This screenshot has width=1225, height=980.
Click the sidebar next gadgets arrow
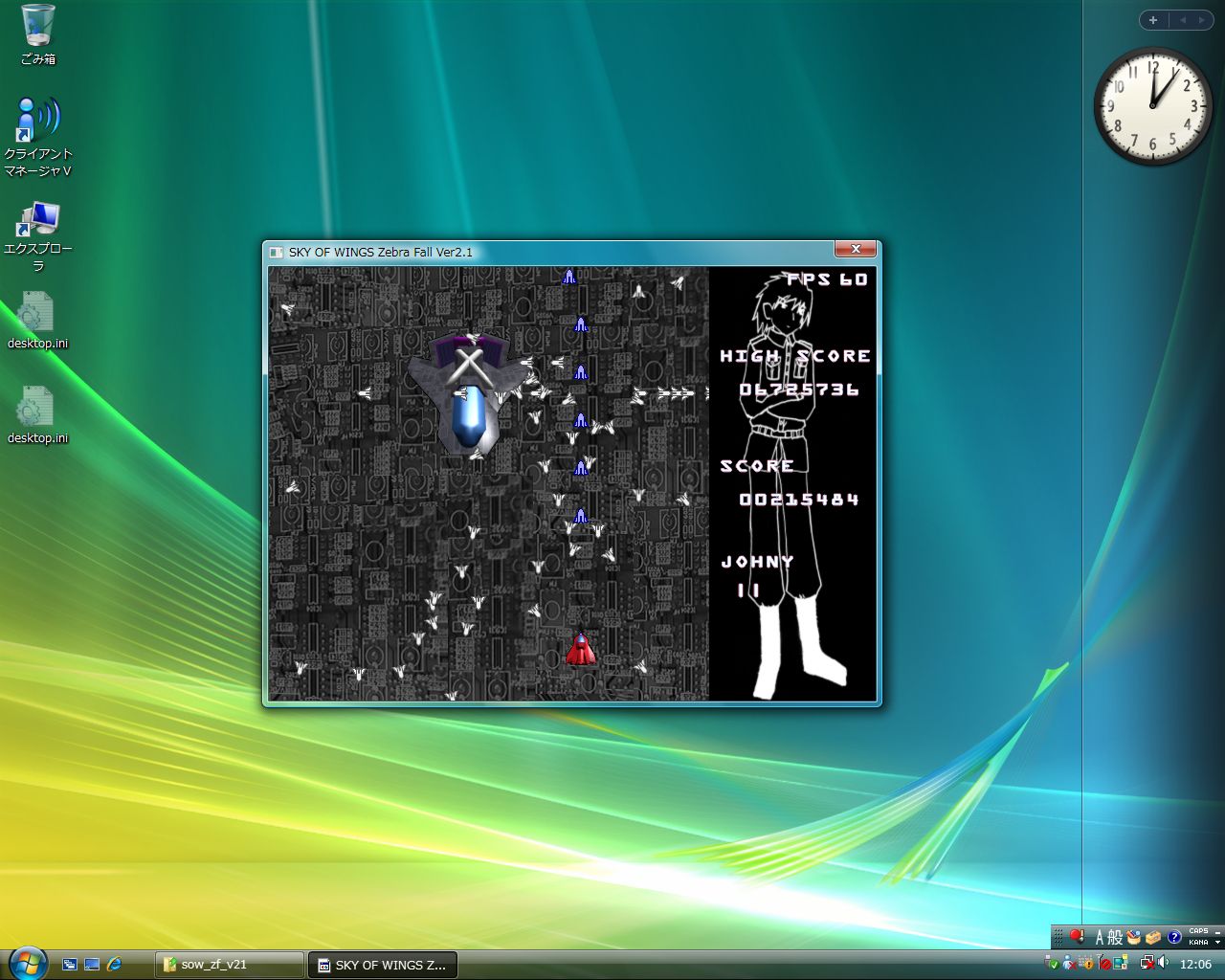[x=1201, y=20]
